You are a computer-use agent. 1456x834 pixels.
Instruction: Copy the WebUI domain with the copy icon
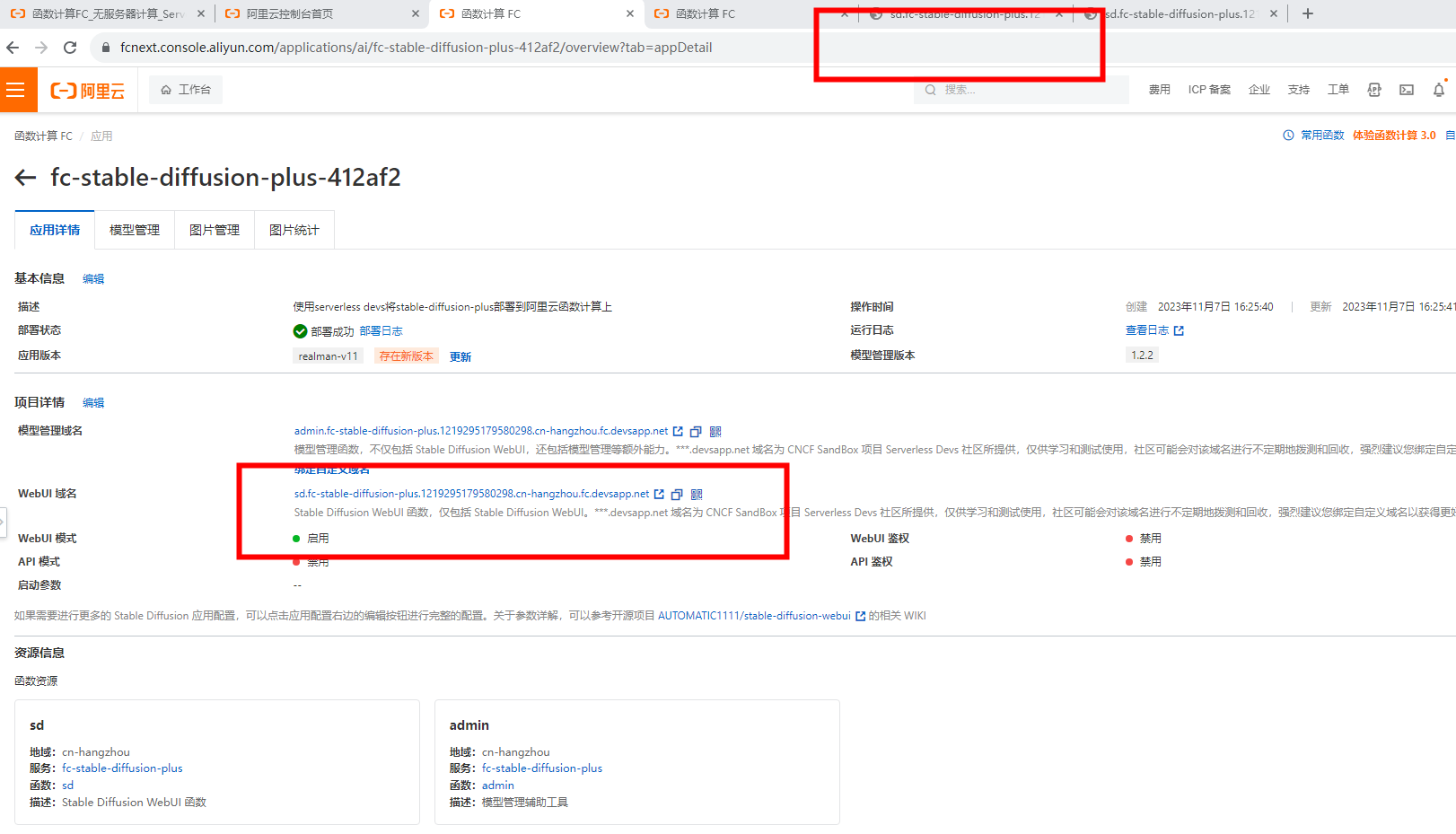677,495
